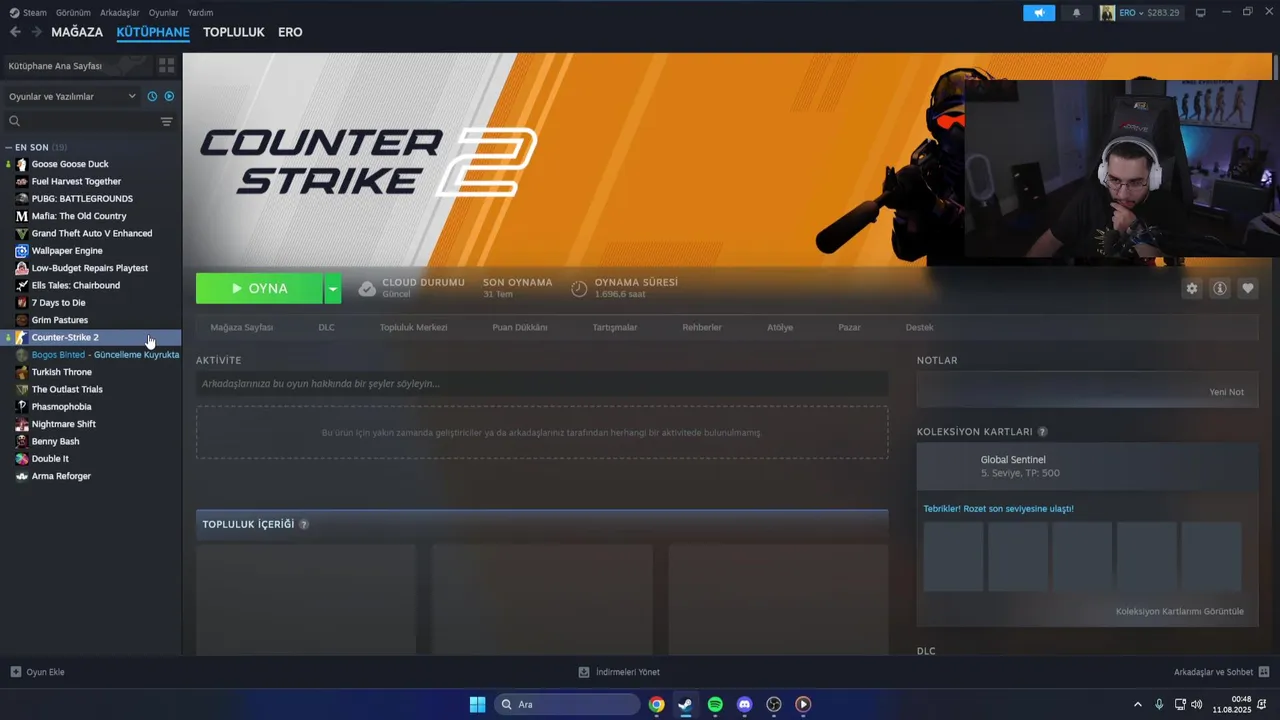Open game settings gear icon
1280x720 pixels.
click(x=1191, y=288)
